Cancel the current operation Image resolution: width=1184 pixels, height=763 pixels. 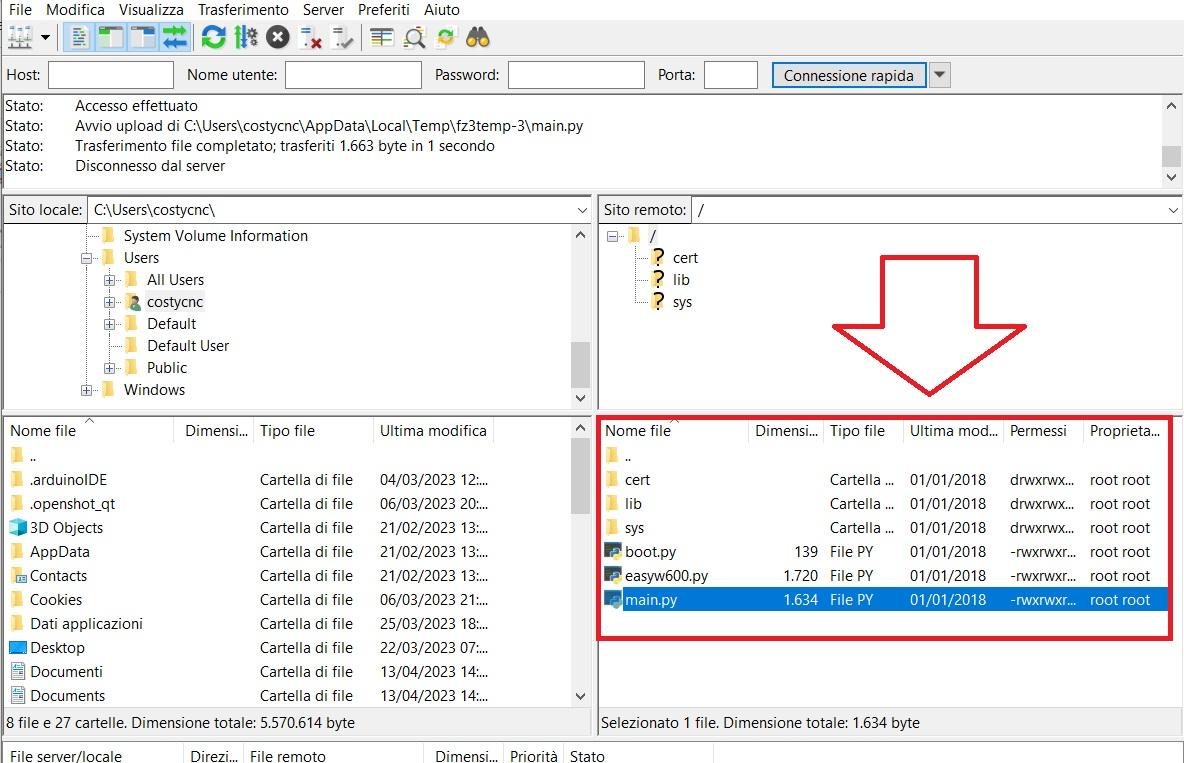pyautogui.click(x=278, y=37)
